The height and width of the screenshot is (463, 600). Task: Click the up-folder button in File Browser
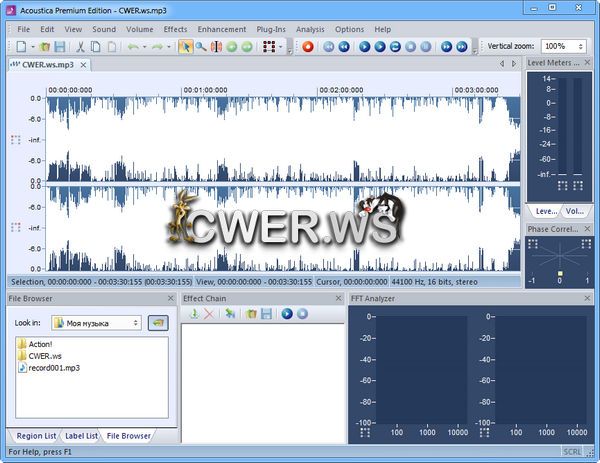click(157, 322)
